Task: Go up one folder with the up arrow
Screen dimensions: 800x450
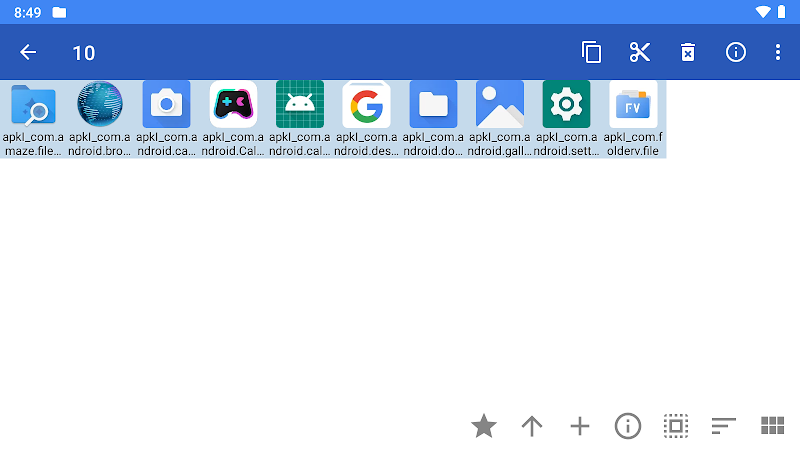Action: pyautogui.click(x=532, y=426)
